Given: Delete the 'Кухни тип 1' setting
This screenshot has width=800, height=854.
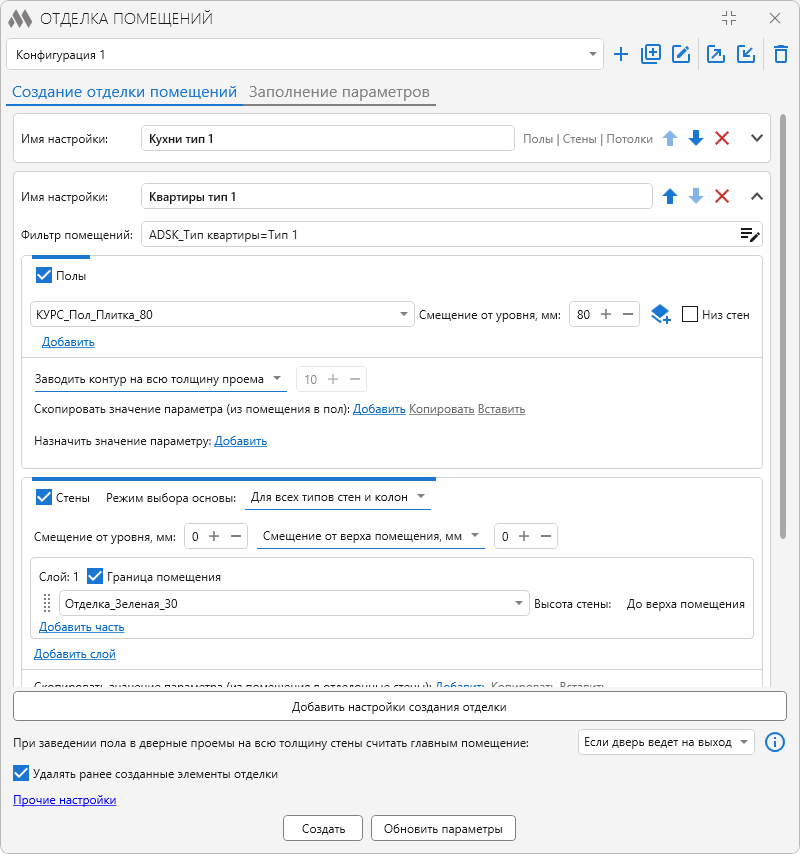Looking at the screenshot, I should [722, 138].
